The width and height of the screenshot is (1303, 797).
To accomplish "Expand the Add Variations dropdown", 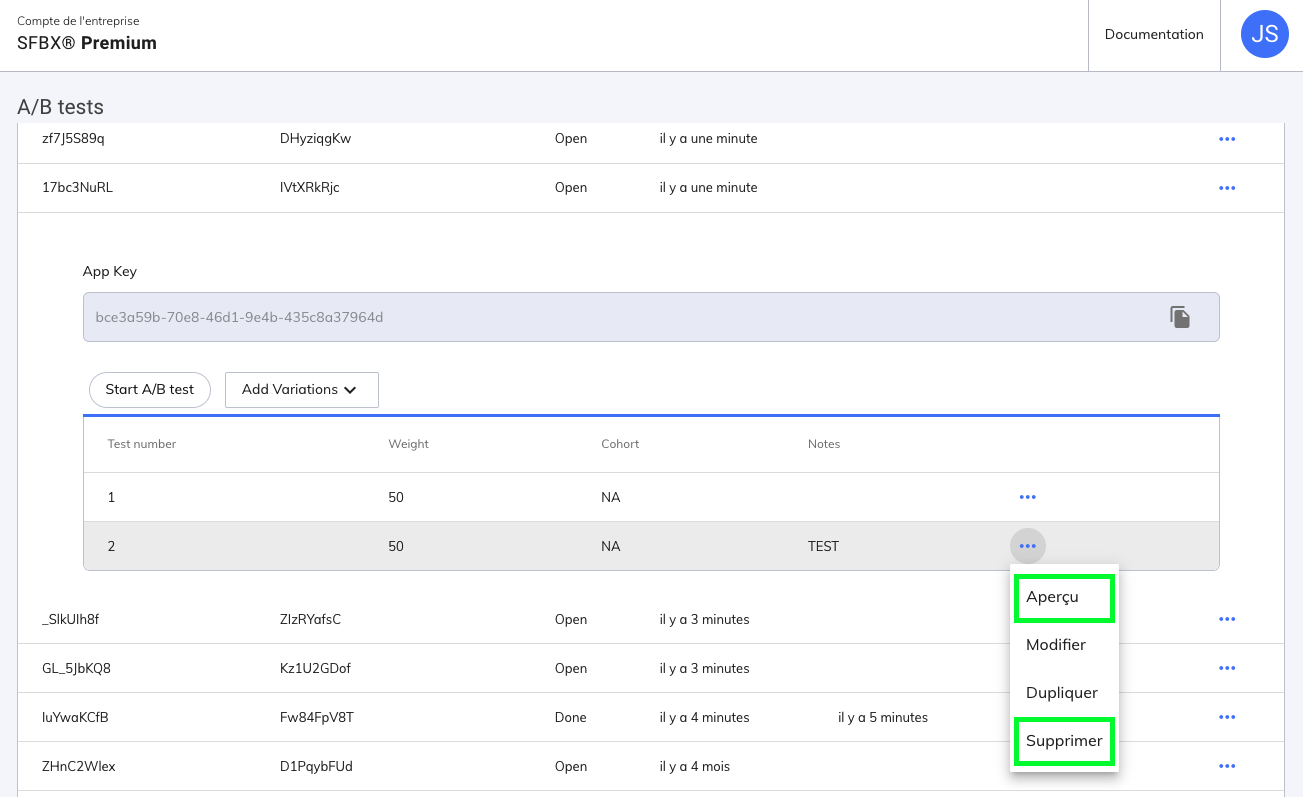I will click(x=301, y=390).
